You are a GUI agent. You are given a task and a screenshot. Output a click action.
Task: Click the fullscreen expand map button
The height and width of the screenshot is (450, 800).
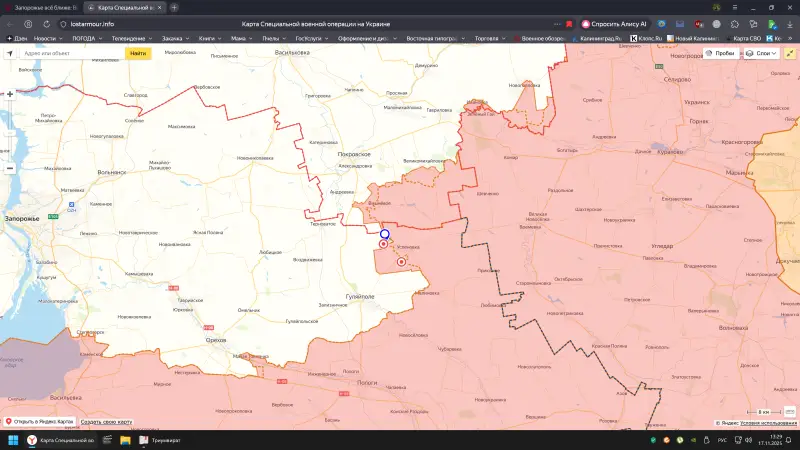point(789,53)
